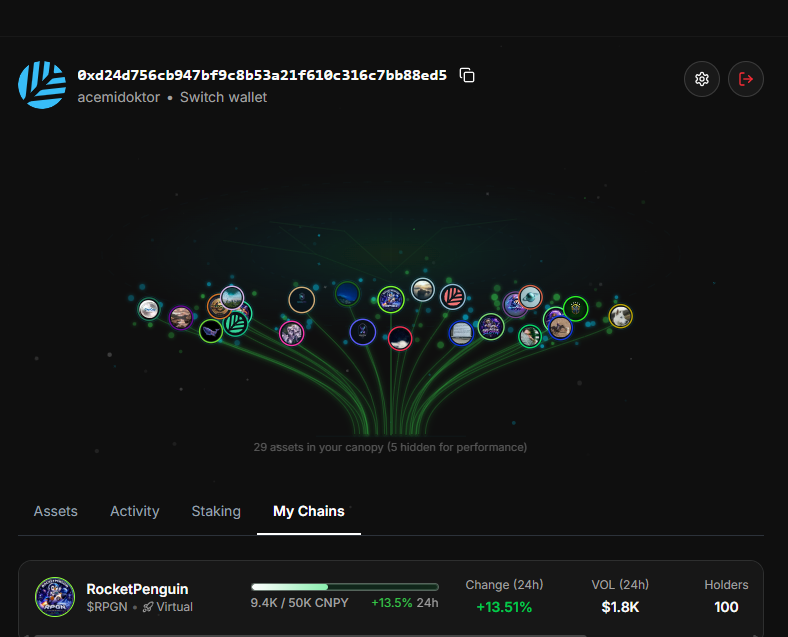Click the Switch wallet link
This screenshot has height=637, width=788.
[224, 97]
